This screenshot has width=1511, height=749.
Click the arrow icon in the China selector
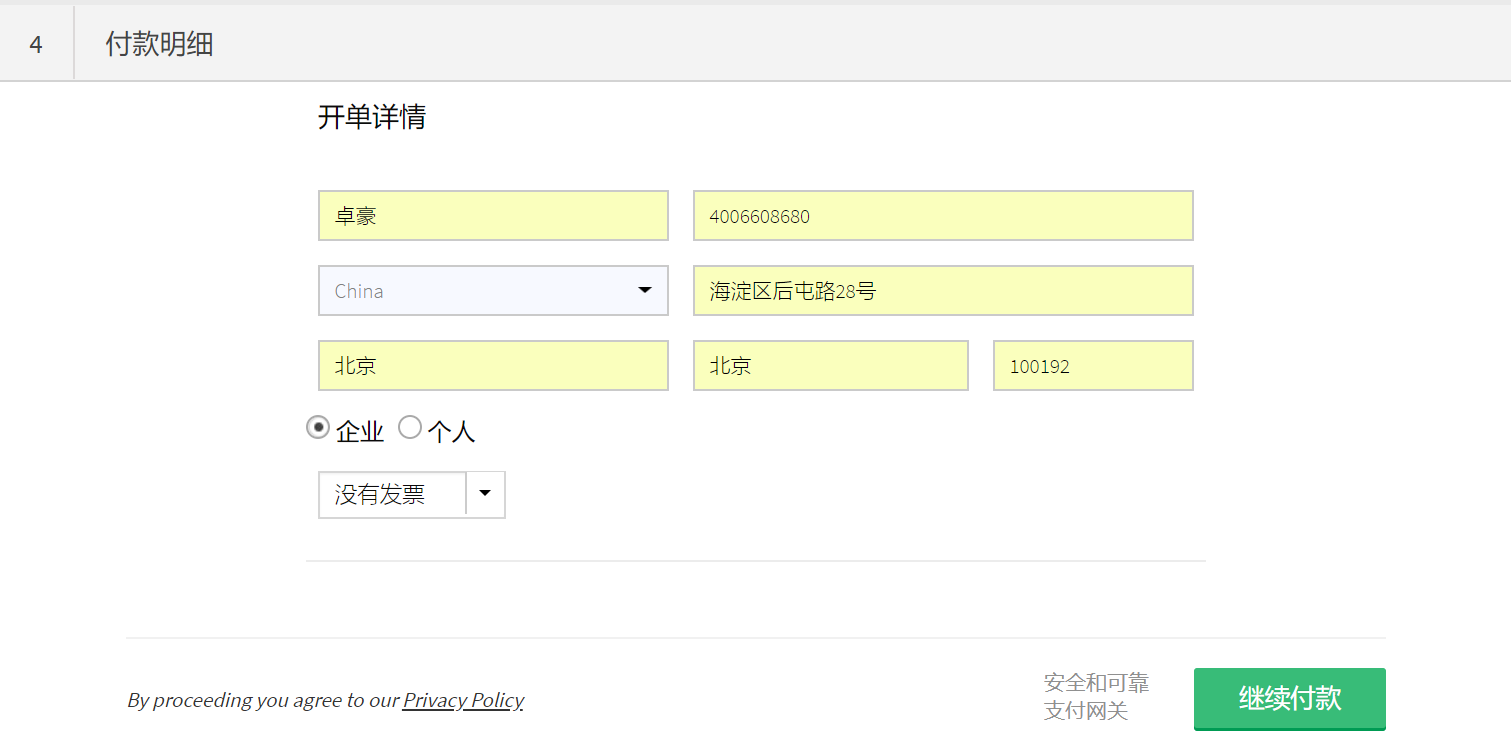(645, 291)
